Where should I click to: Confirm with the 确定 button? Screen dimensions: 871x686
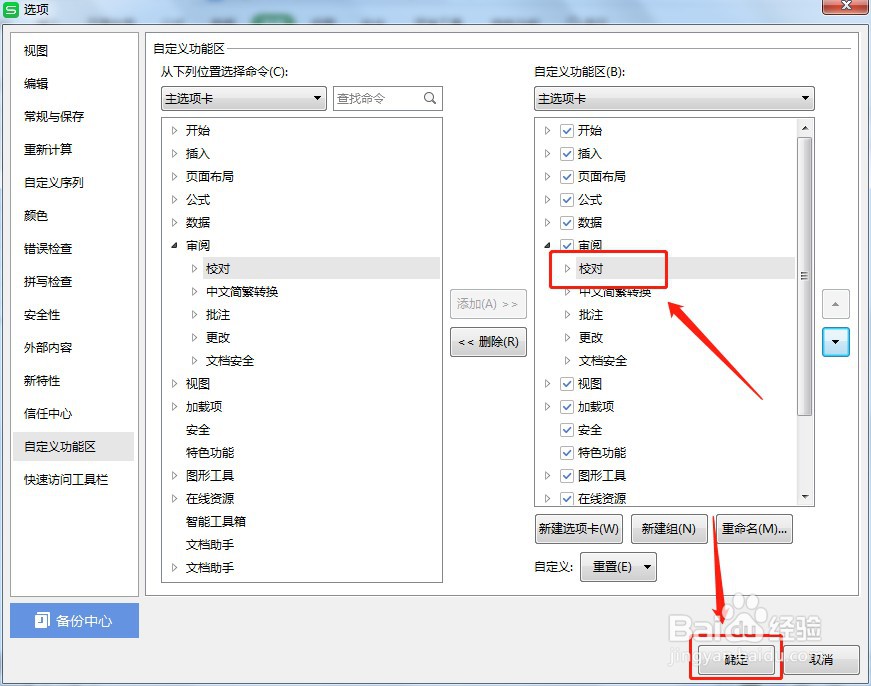736,659
